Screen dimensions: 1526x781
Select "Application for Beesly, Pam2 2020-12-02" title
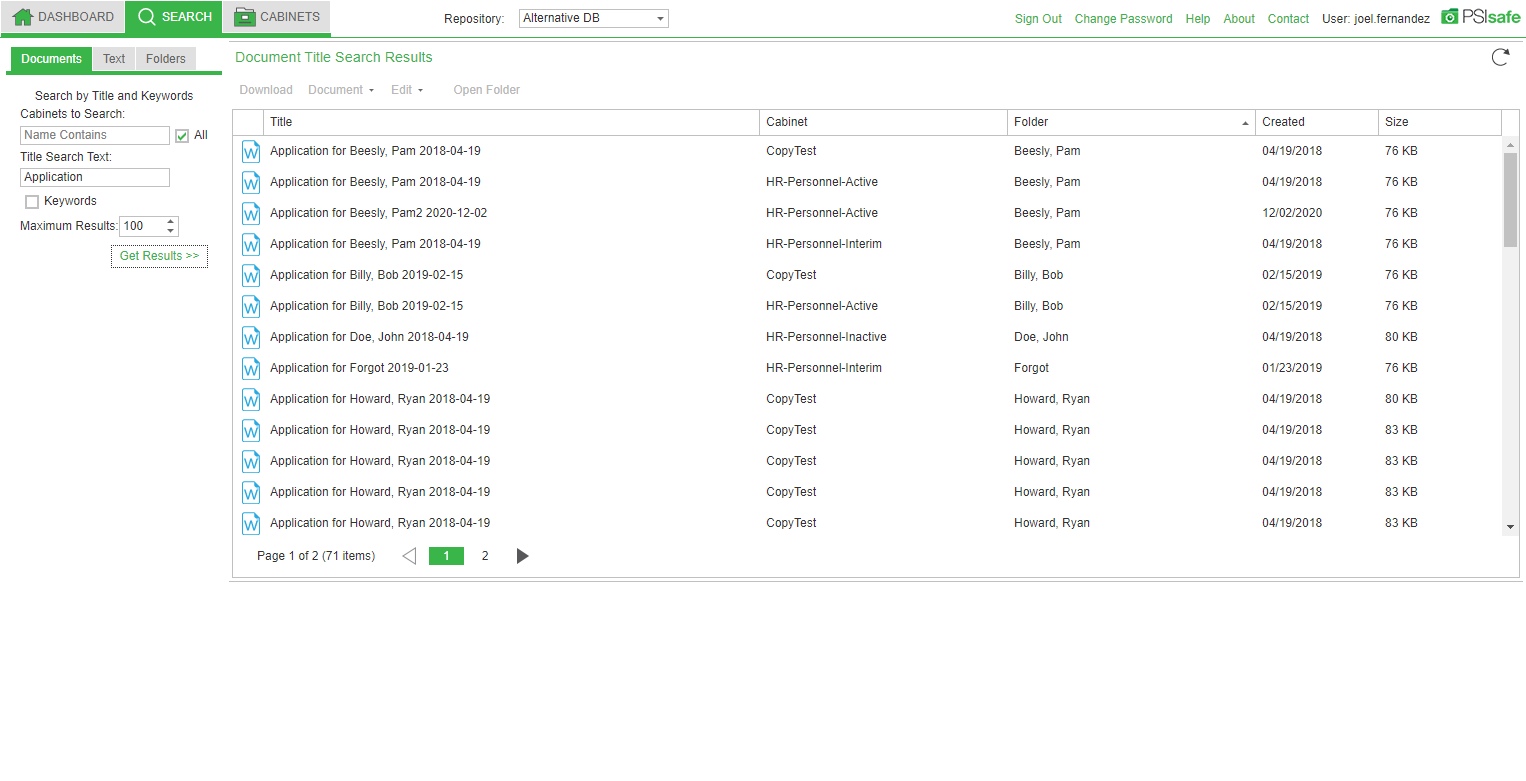(x=378, y=213)
